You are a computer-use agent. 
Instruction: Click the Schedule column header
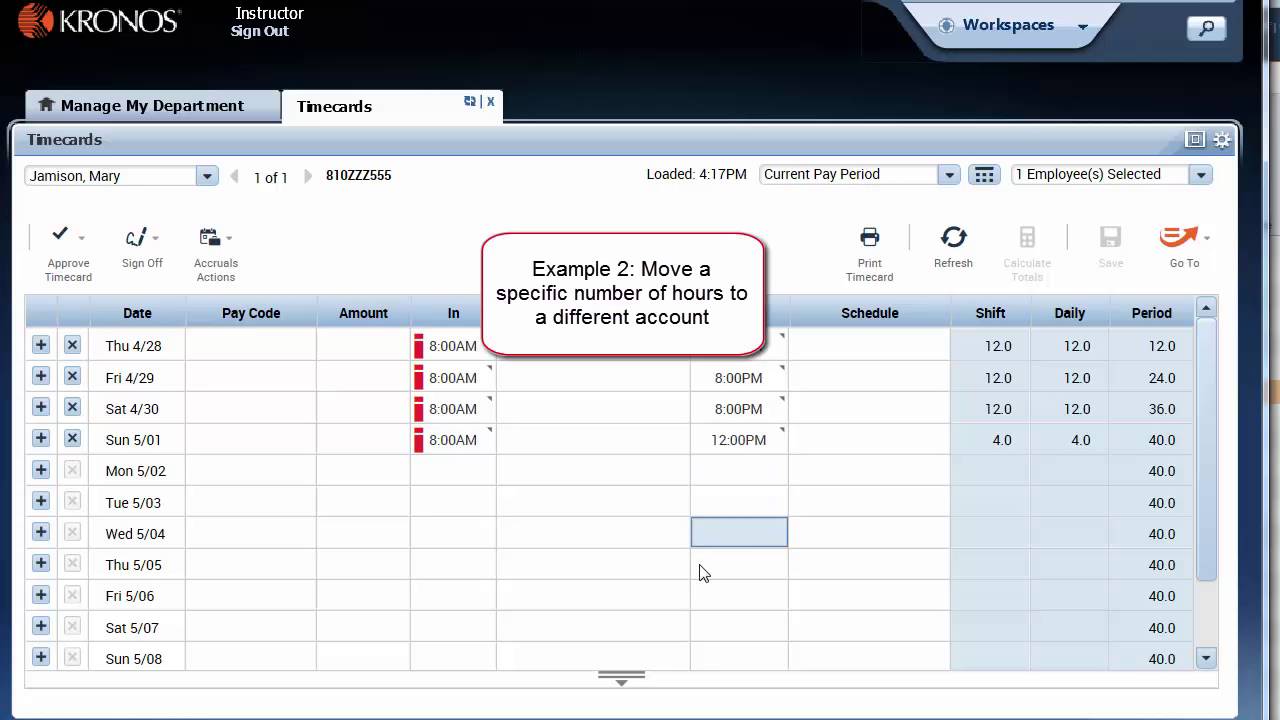tap(869, 313)
